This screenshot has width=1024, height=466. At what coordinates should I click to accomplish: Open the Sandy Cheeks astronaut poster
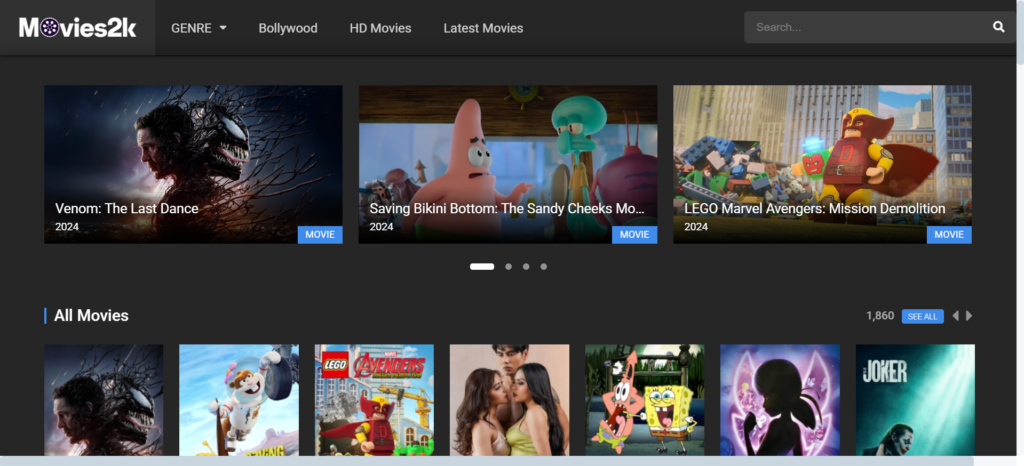point(239,400)
